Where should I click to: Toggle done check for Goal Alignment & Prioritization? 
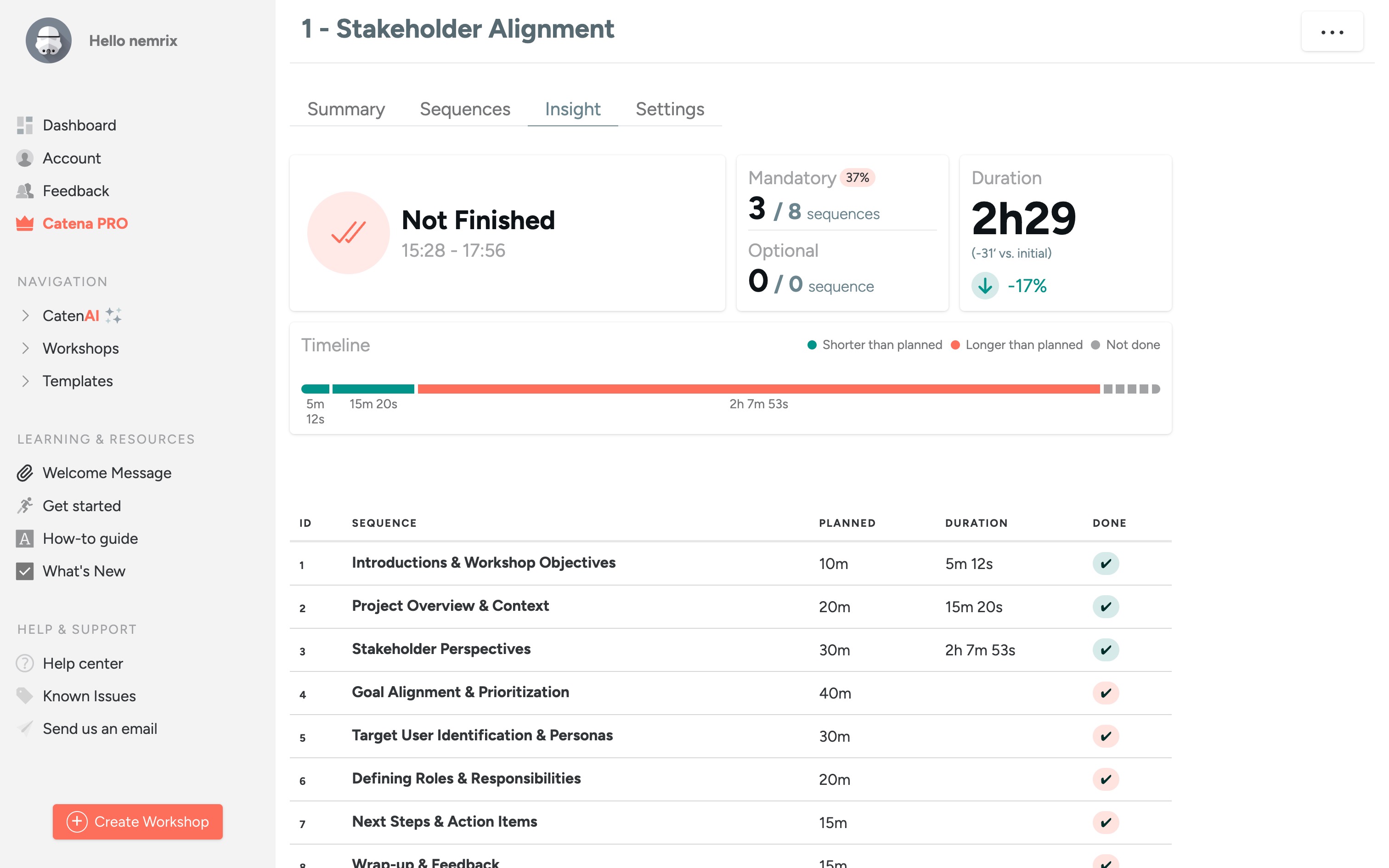[1106, 693]
